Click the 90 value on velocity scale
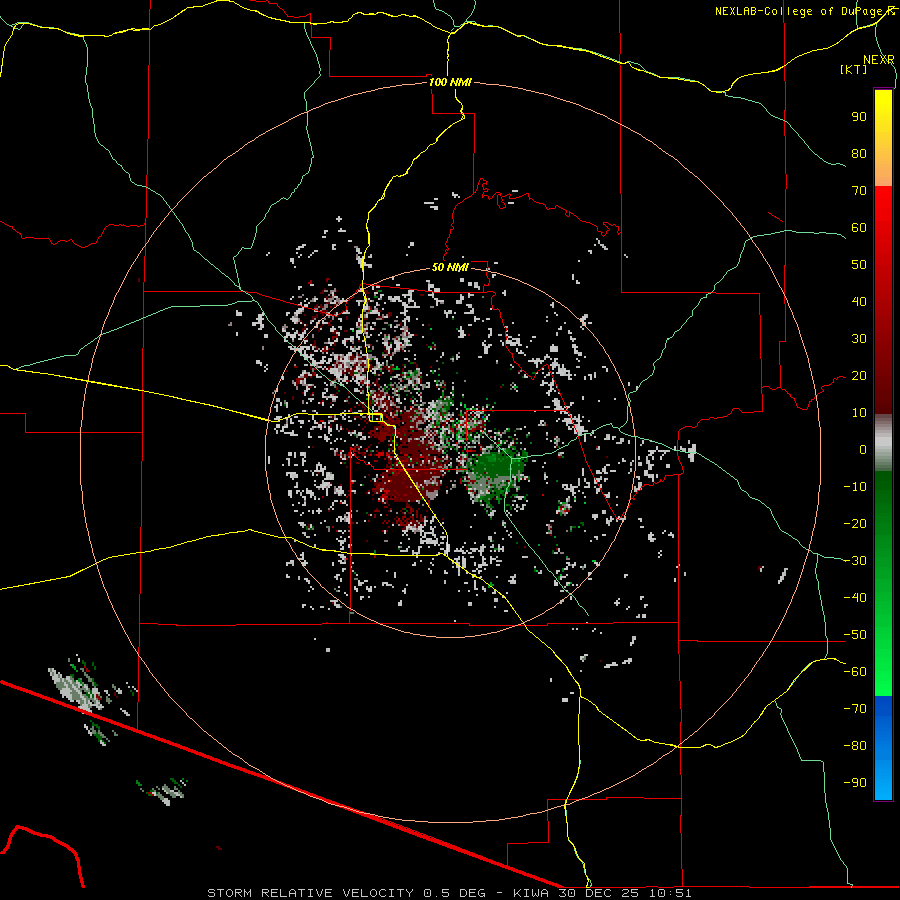The image size is (900, 900). coord(859,117)
